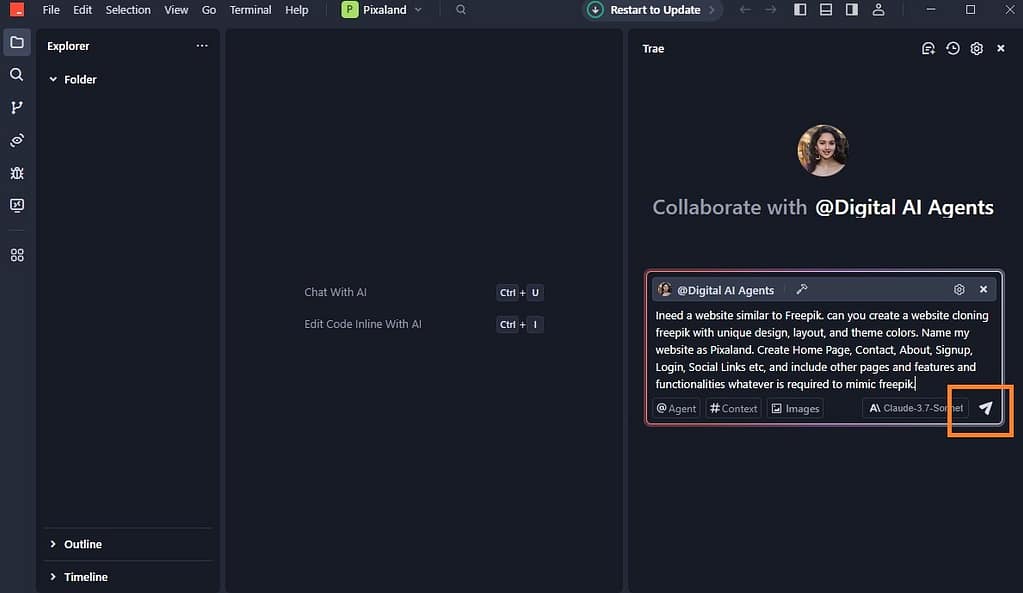Open the Pixaland project dropdown
This screenshot has height=593, width=1023.
click(x=382, y=10)
